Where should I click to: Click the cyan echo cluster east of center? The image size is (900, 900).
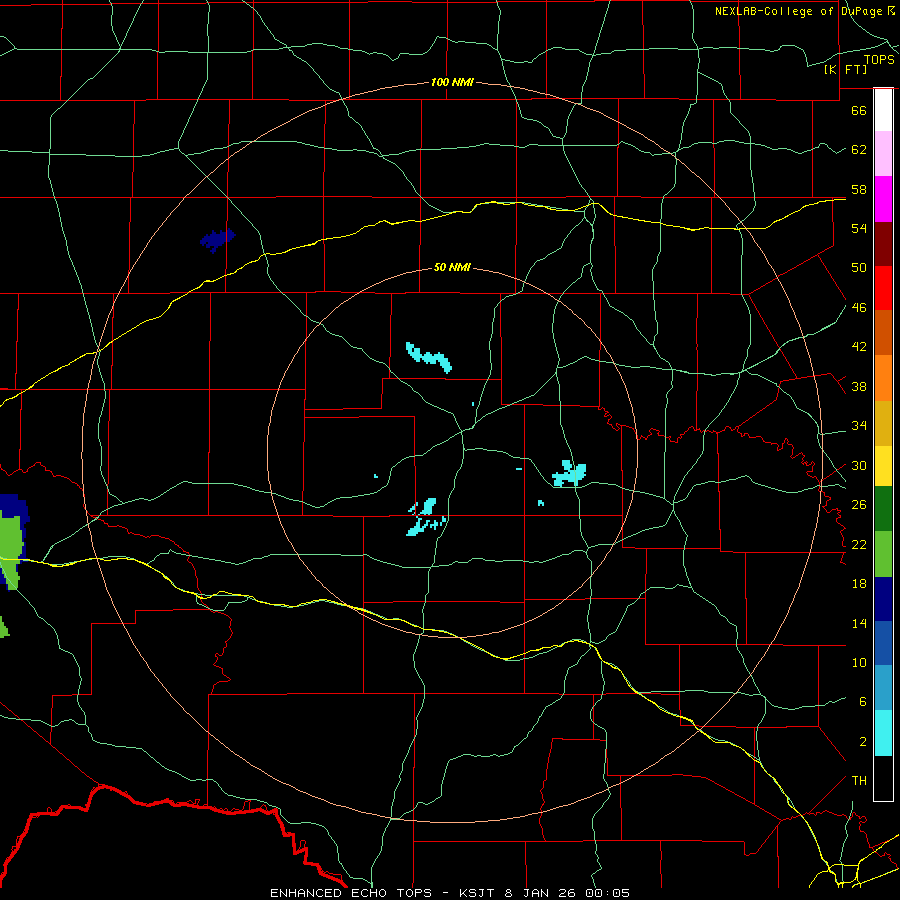569,474
